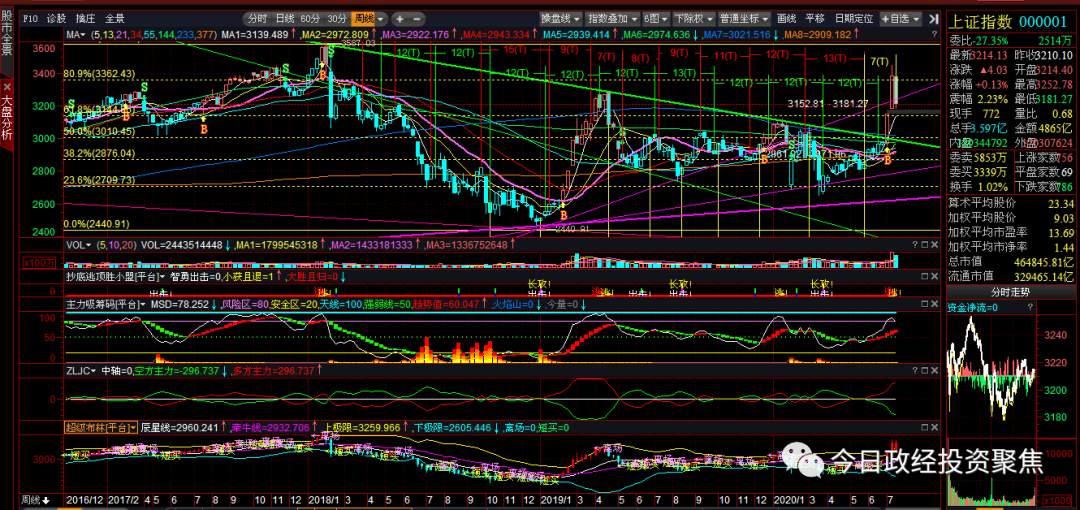
Task: Open the 诊股 stock diagnosis menu
Action: point(56,19)
